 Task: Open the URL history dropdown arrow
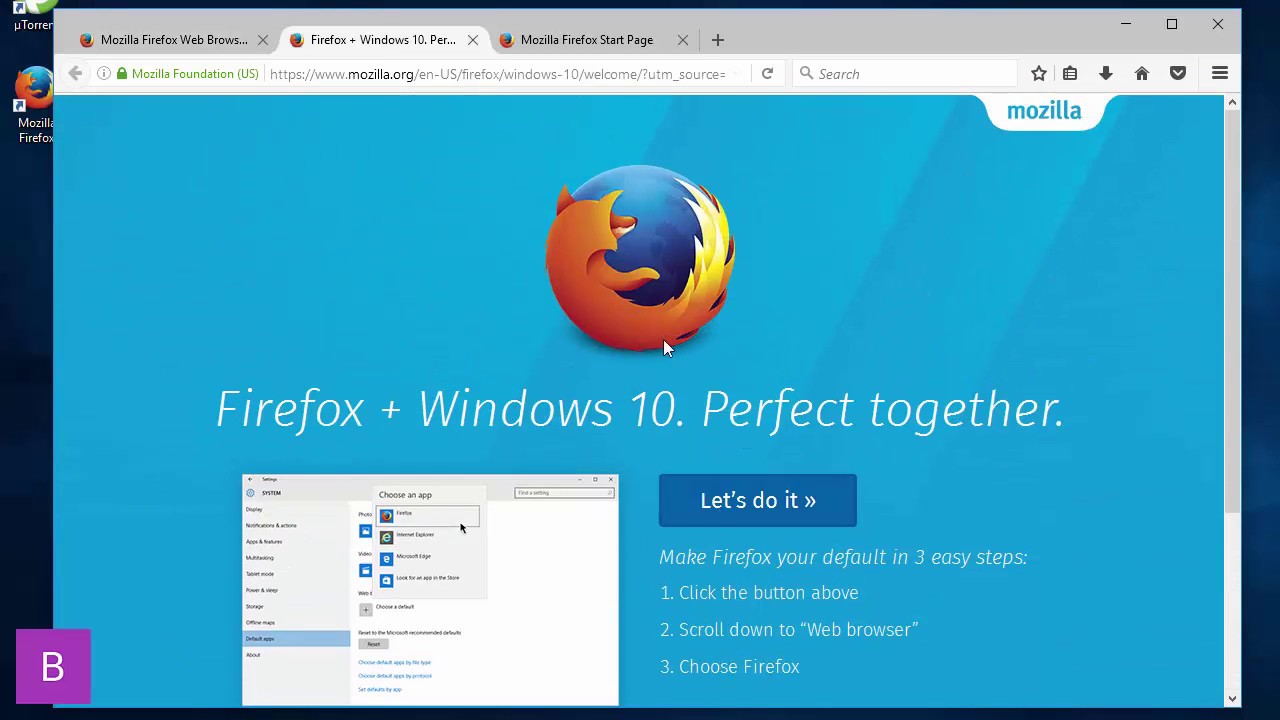pos(737,74)
